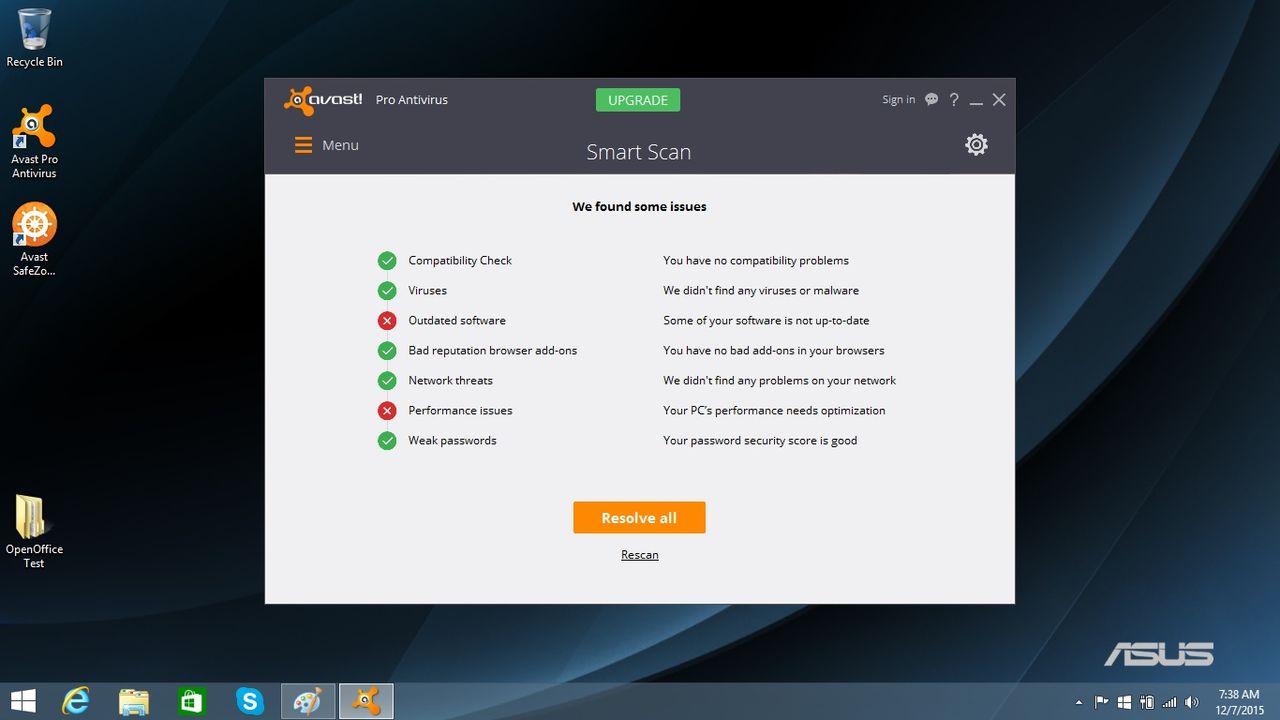Click the Avast logo in title bar

tap(323, 100)
